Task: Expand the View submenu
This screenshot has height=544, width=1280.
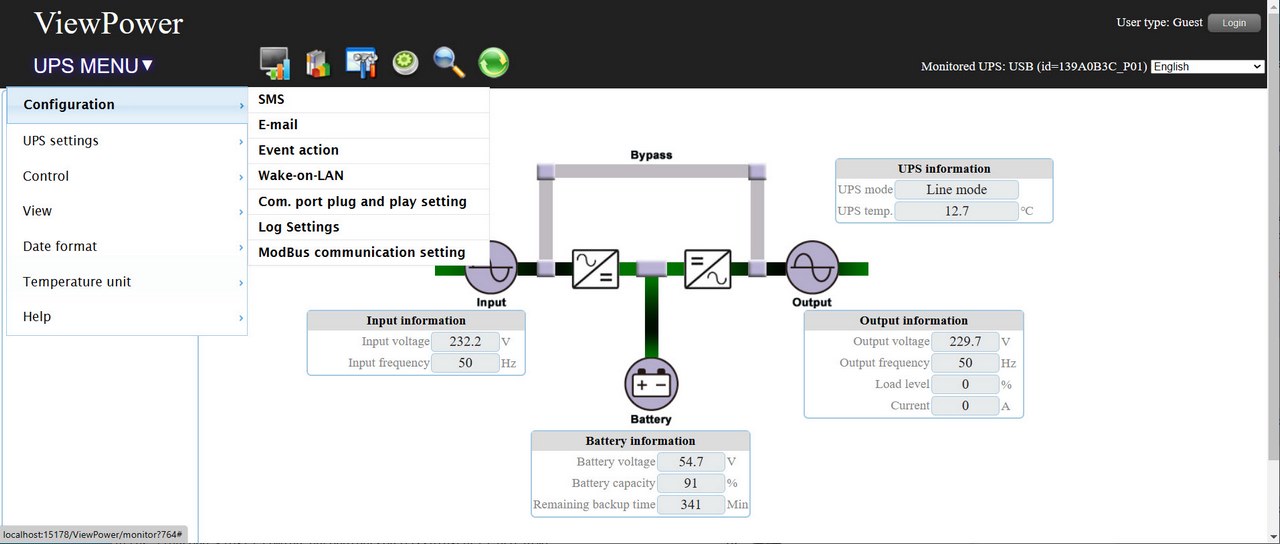Action: [127, 211]
